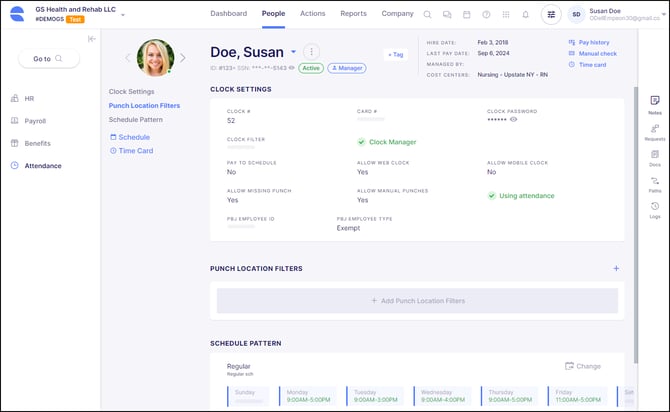Select the Sunday schedule cell
This screenshot has height=412, width=670.
[x=248, y=396]
